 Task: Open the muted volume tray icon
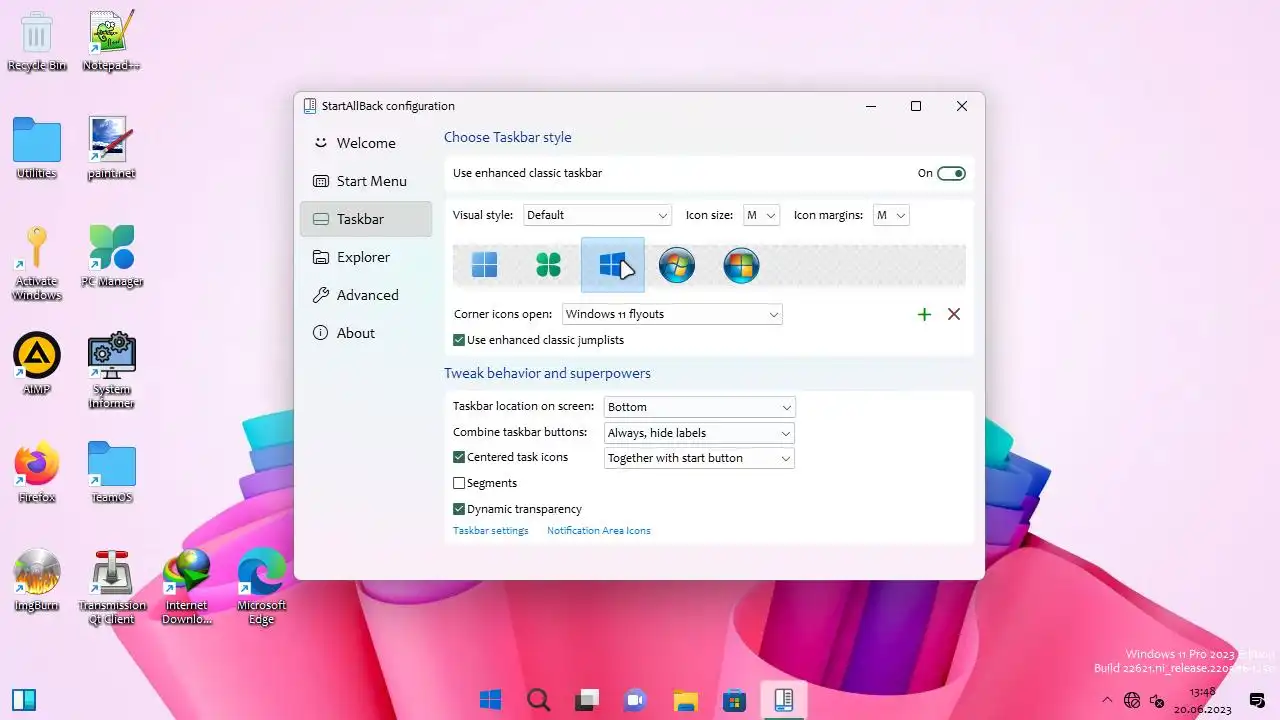tap(1157, 700)
